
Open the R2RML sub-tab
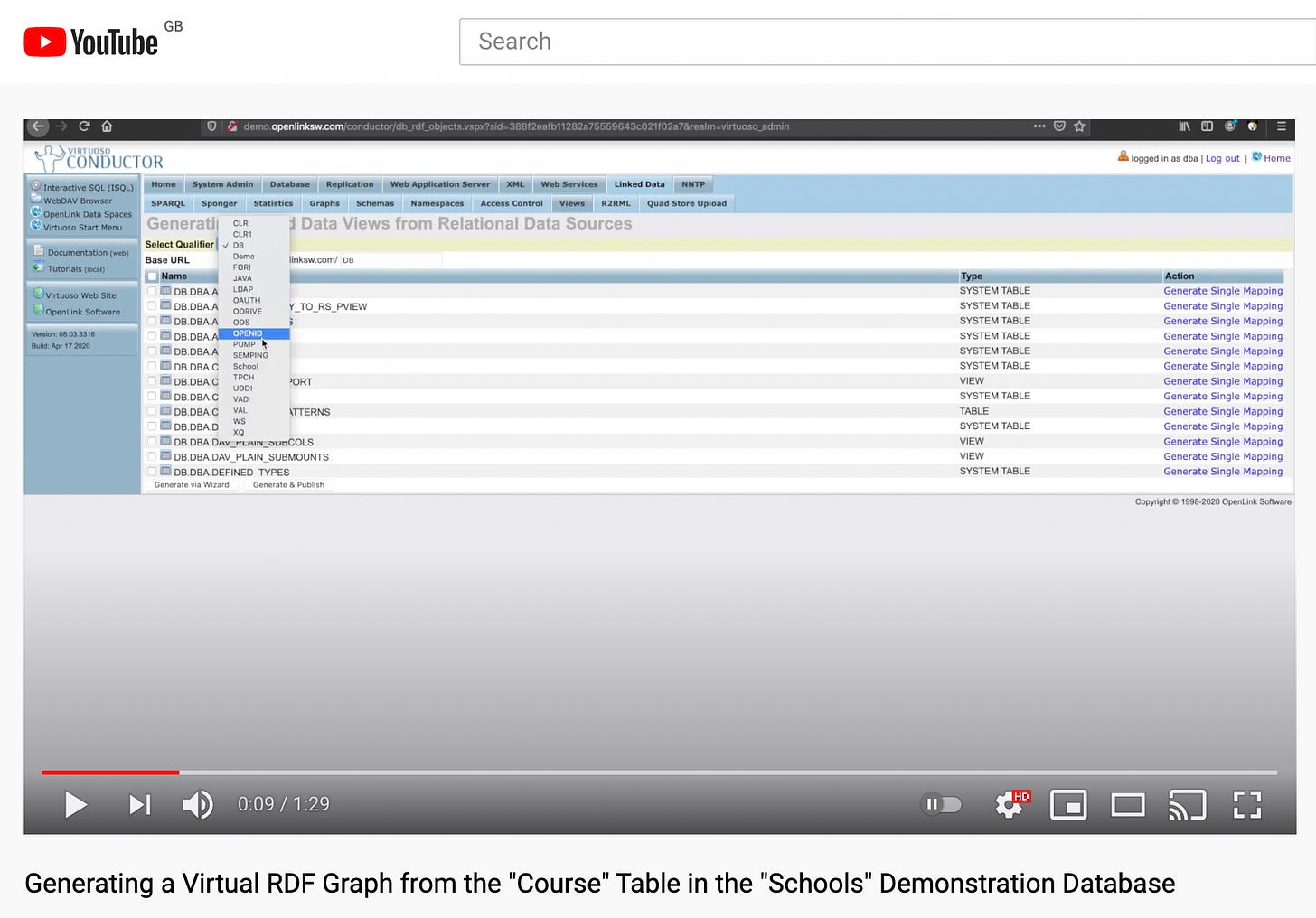616,203
